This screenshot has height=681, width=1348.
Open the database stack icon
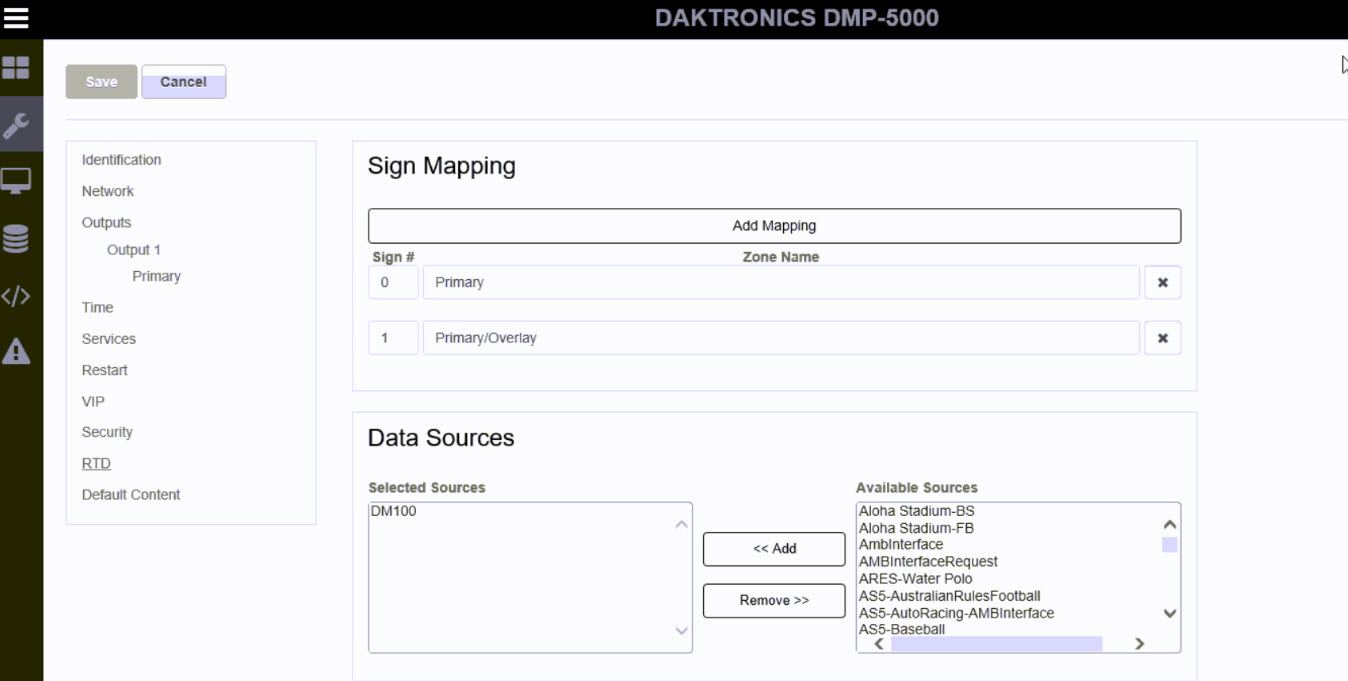16,239
